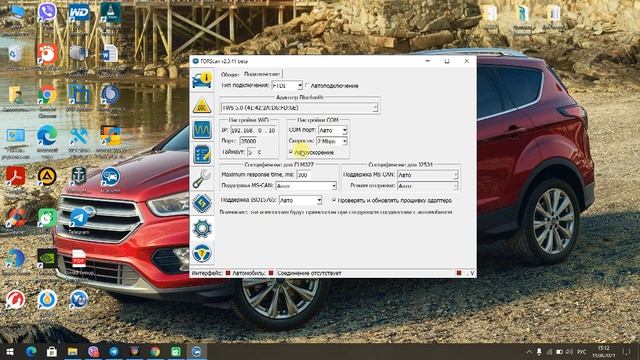Open Telegram from the taskbar
640x360 pixels.
[114, 351]
